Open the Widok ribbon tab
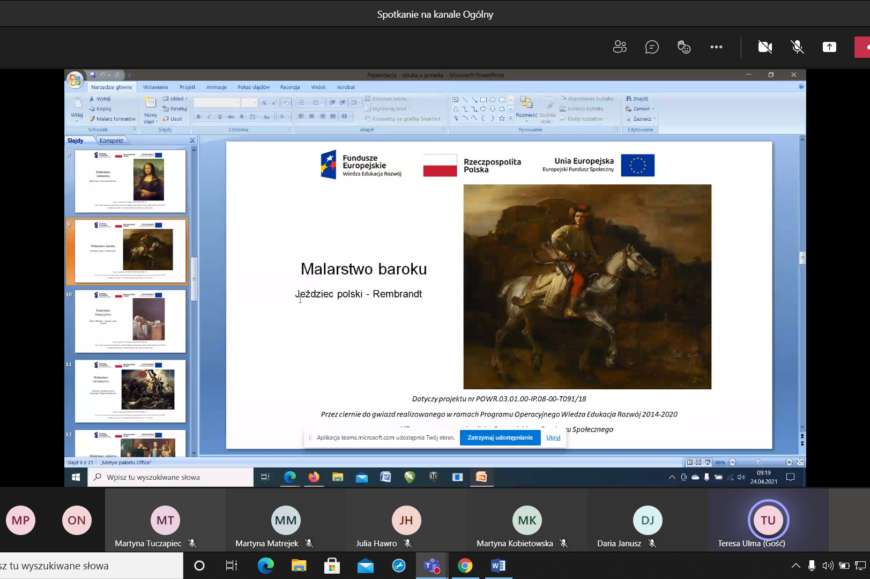The height and width of the screenshot is (579, 870). 318,87
